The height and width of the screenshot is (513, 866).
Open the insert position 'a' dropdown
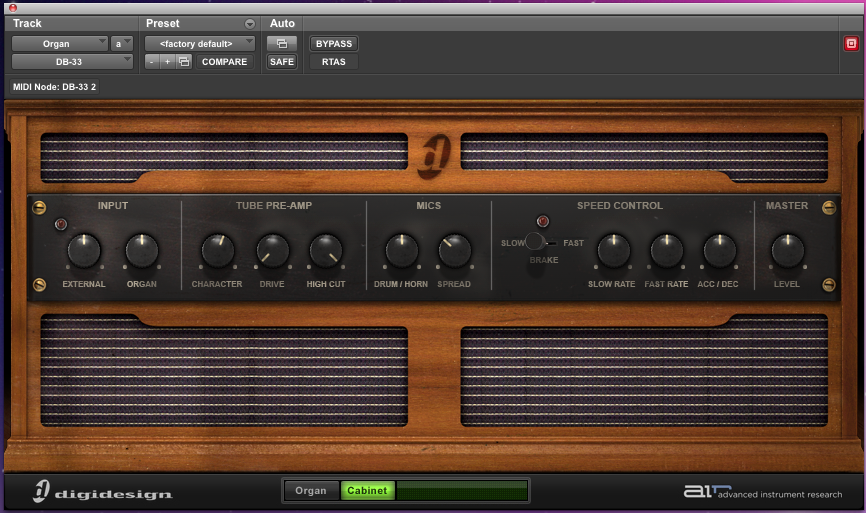122,44
